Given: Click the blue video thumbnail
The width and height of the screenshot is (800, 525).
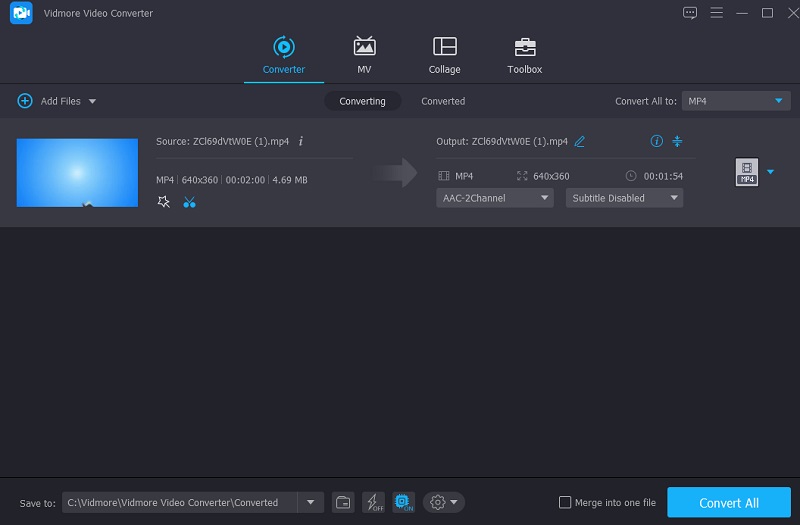Looking at the screenshot, I should click(x=77, y=173).
